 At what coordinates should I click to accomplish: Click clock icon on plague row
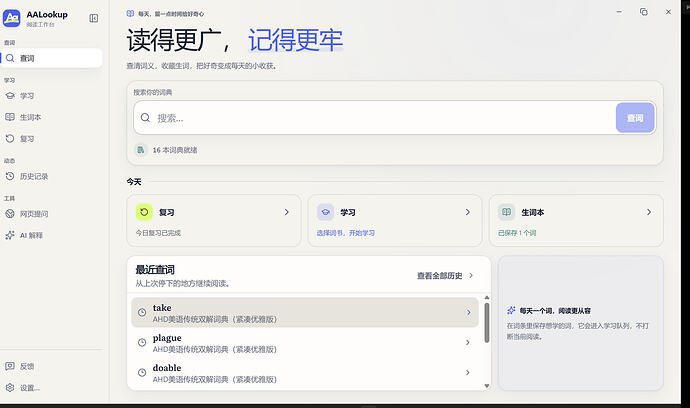tap(142, 342)
